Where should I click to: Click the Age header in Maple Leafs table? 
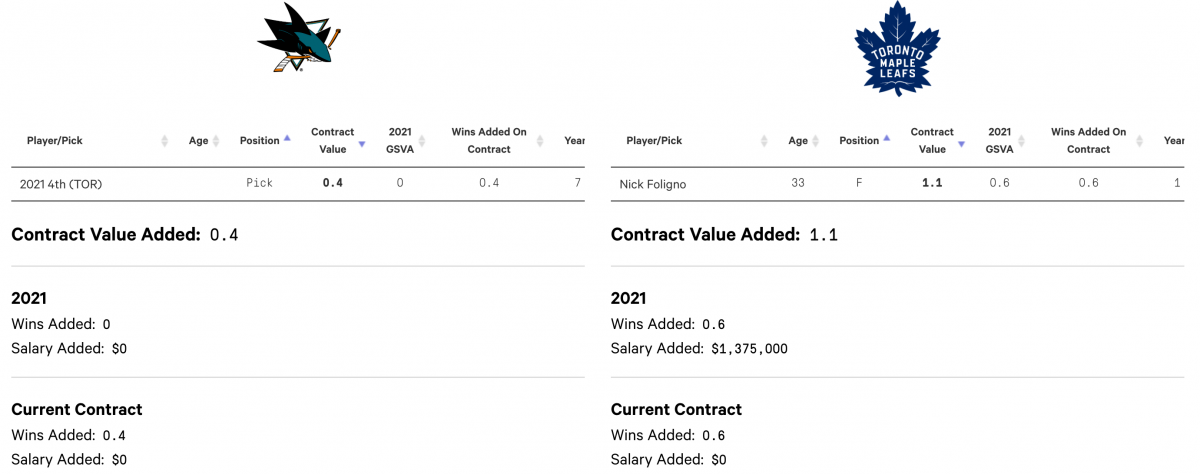click(x=798, y=141)
